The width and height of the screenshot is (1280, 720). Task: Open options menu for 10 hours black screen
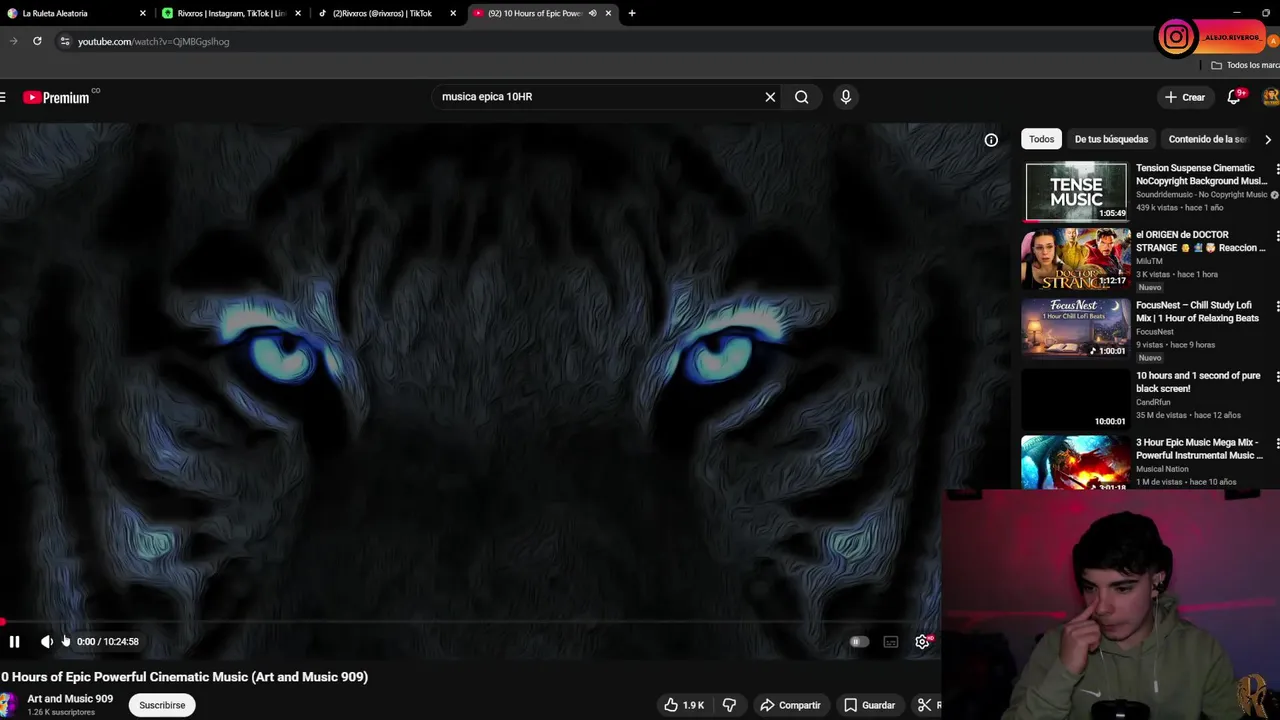pyautogui.click(x=1277, y=377)
